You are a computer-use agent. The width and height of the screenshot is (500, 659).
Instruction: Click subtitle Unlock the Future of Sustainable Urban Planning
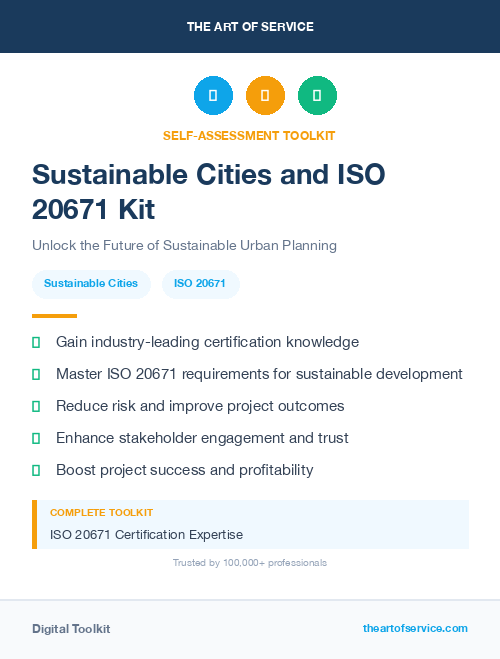184,245
